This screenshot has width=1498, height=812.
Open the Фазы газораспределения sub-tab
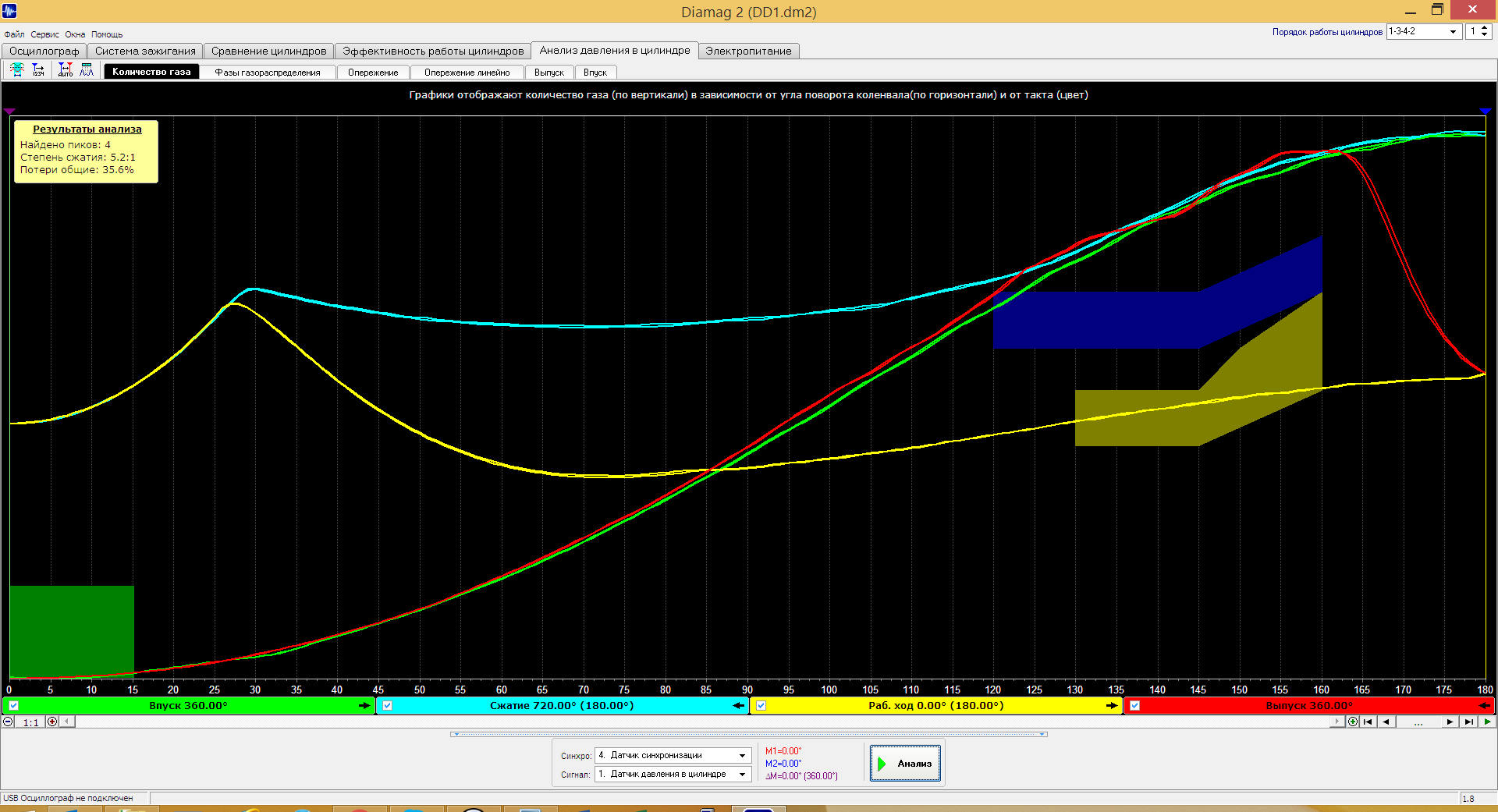tap(268, 72)
